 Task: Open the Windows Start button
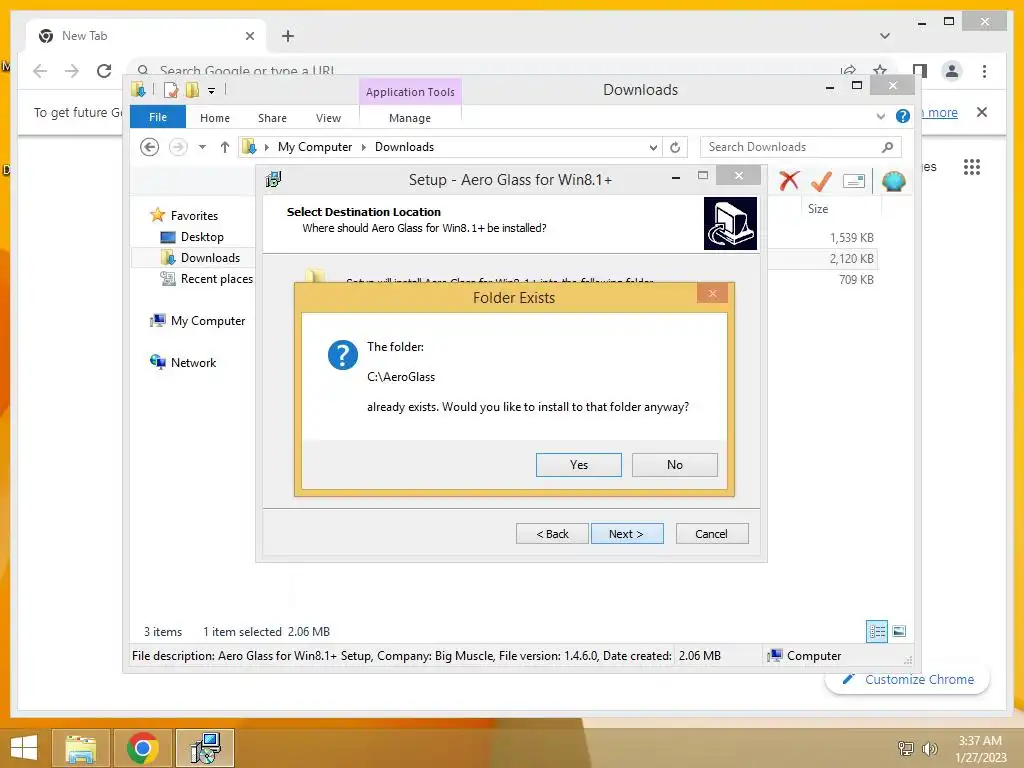coord(24,748)
